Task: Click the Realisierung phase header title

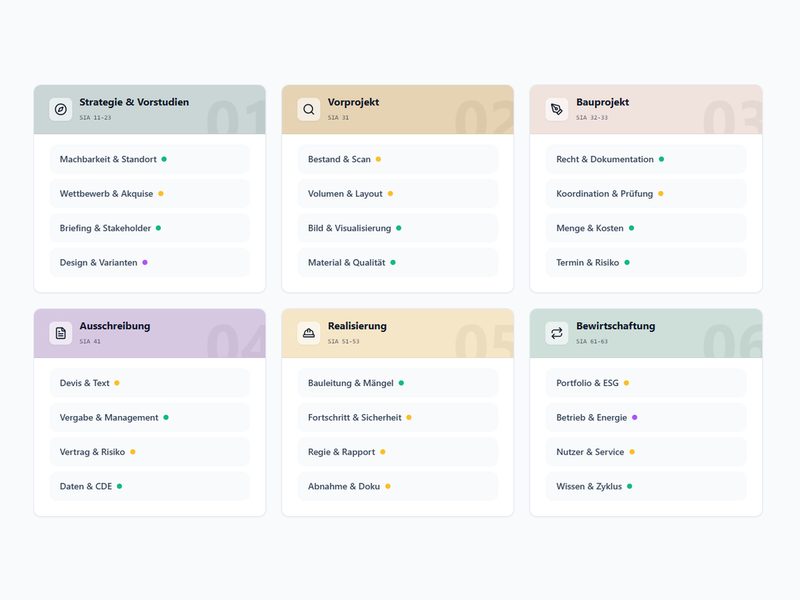Action: pyautogui.click(x=357, y=326)
